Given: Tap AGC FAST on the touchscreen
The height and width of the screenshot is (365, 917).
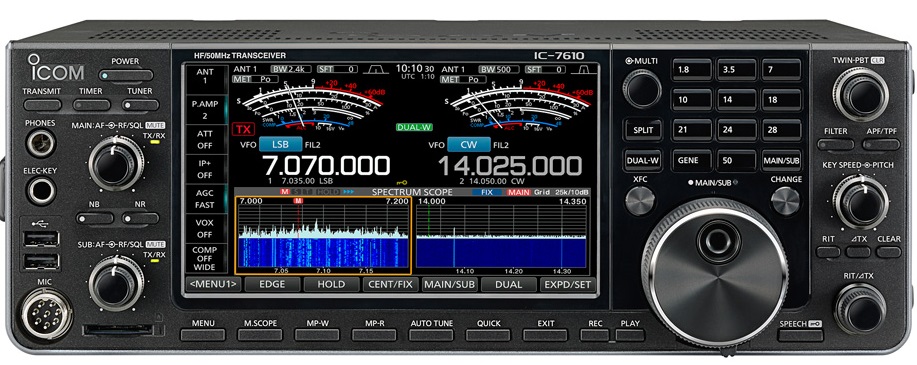Looking at the screenshot, I should (205, 199).
